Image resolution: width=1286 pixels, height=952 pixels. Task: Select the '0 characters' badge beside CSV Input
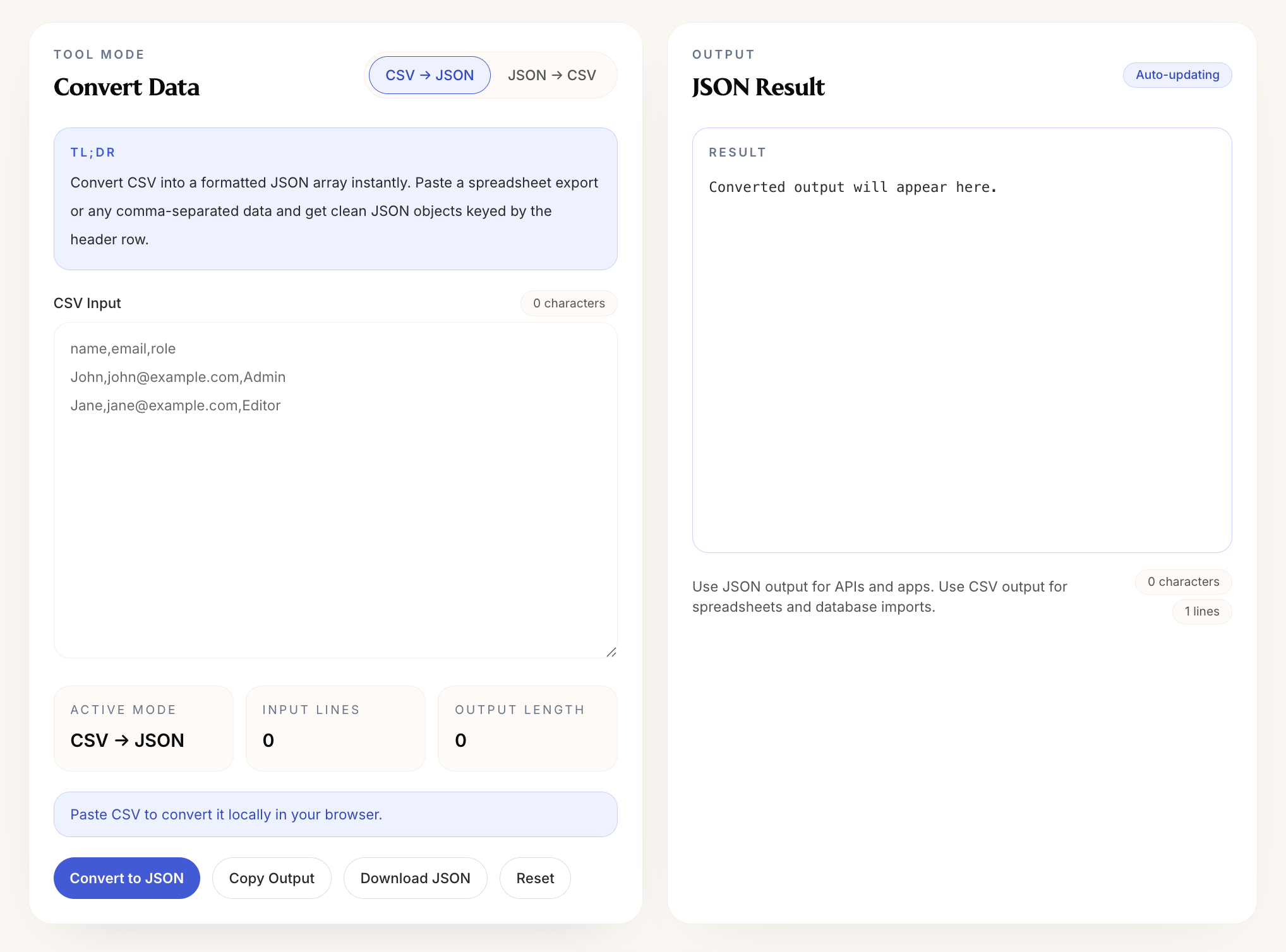(569, 303)
